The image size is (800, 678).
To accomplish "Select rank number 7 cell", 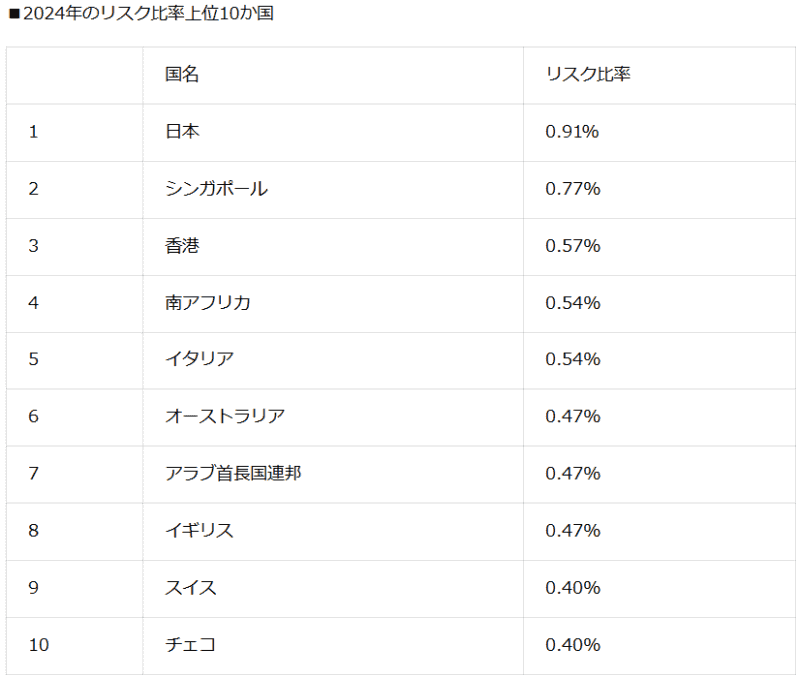I will (x=33, y=473).
